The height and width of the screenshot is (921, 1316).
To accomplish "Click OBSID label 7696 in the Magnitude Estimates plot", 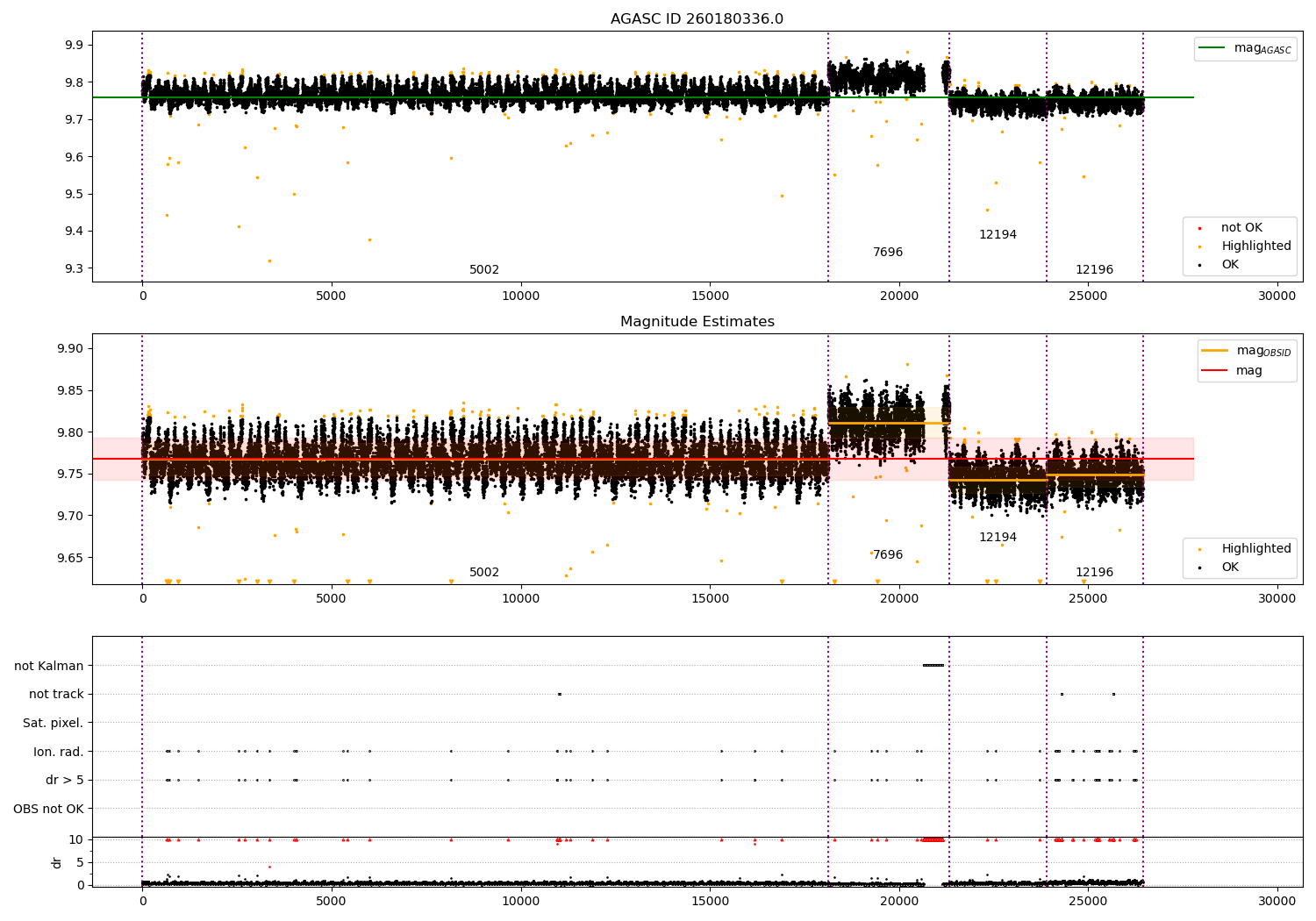I will click(888, 555).
